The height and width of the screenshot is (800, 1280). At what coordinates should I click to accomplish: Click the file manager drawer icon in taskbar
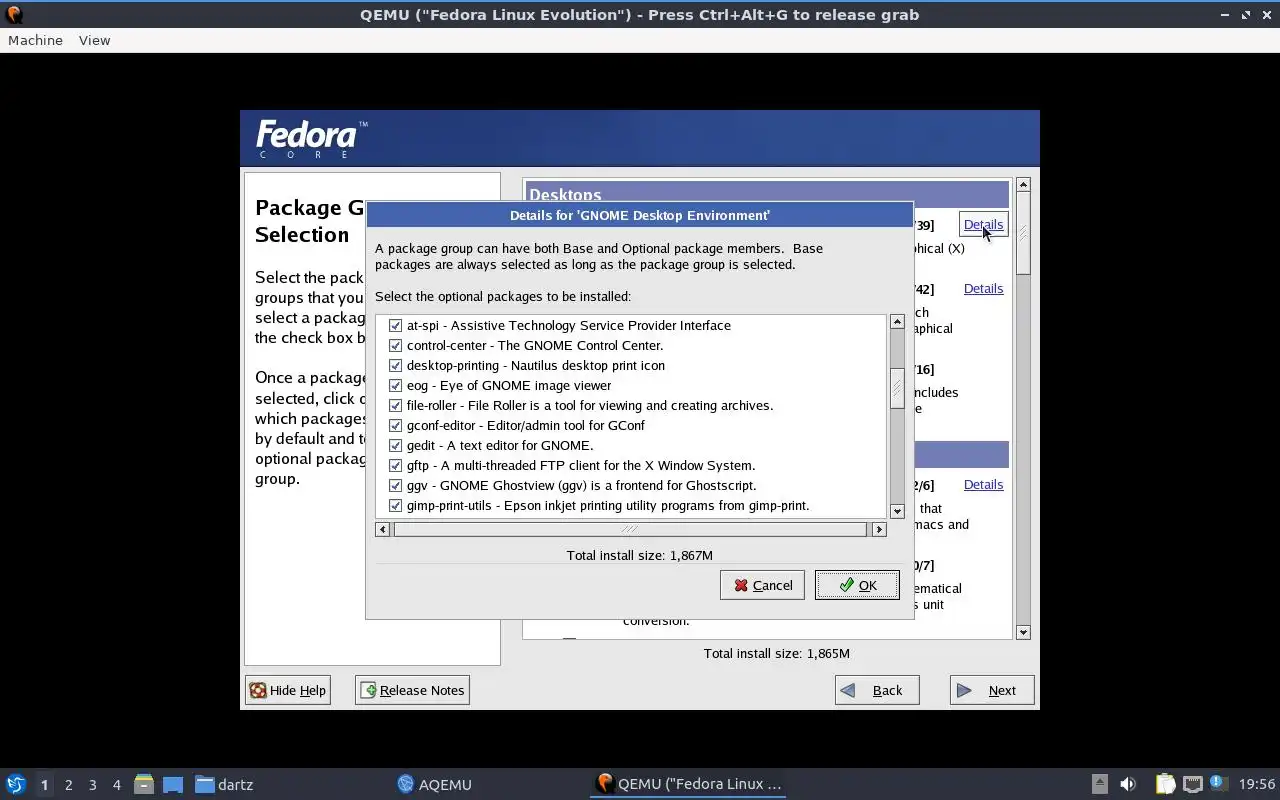pyautogui.click(x=144, y=784)
